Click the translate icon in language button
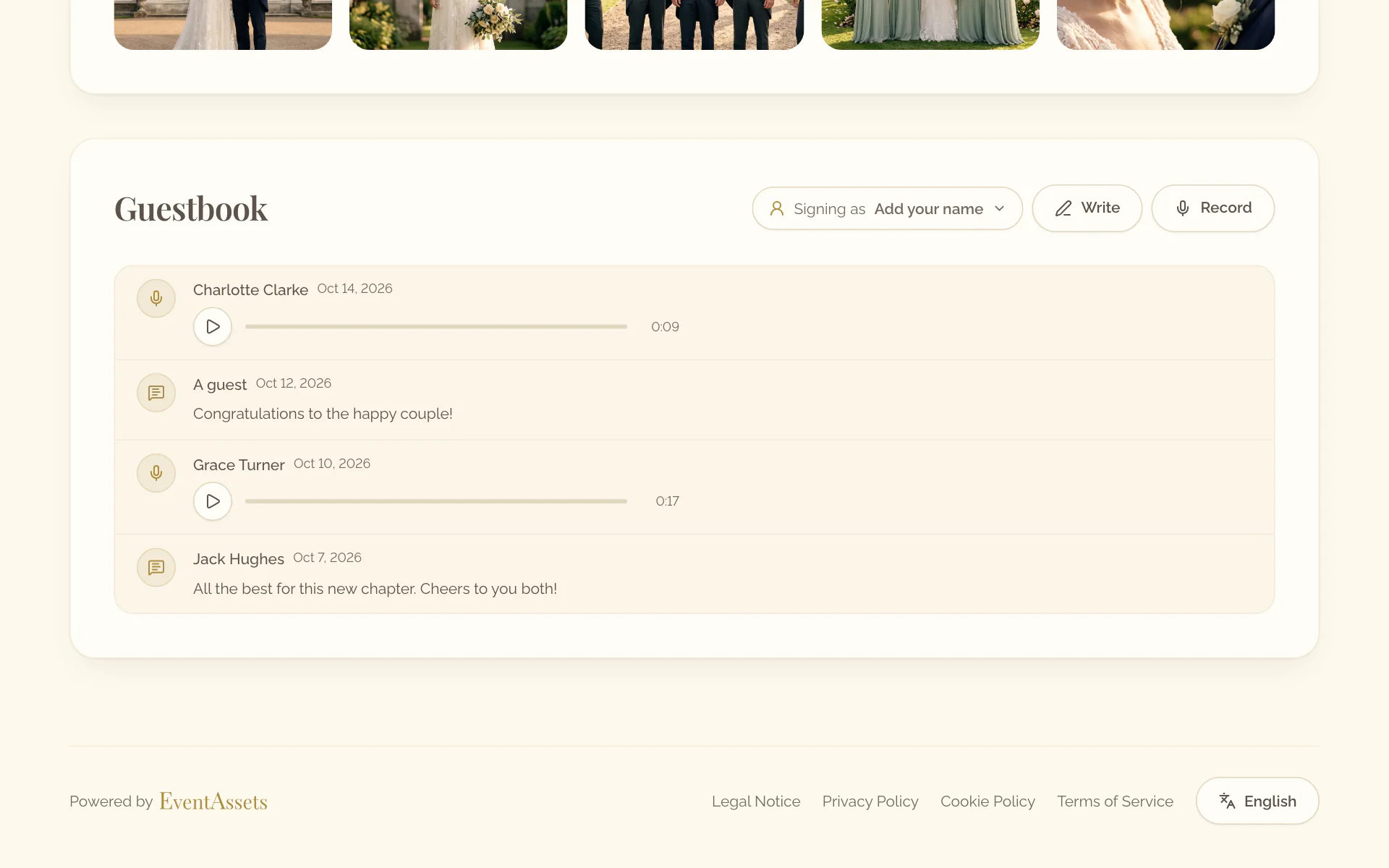 coord(1227,801)
